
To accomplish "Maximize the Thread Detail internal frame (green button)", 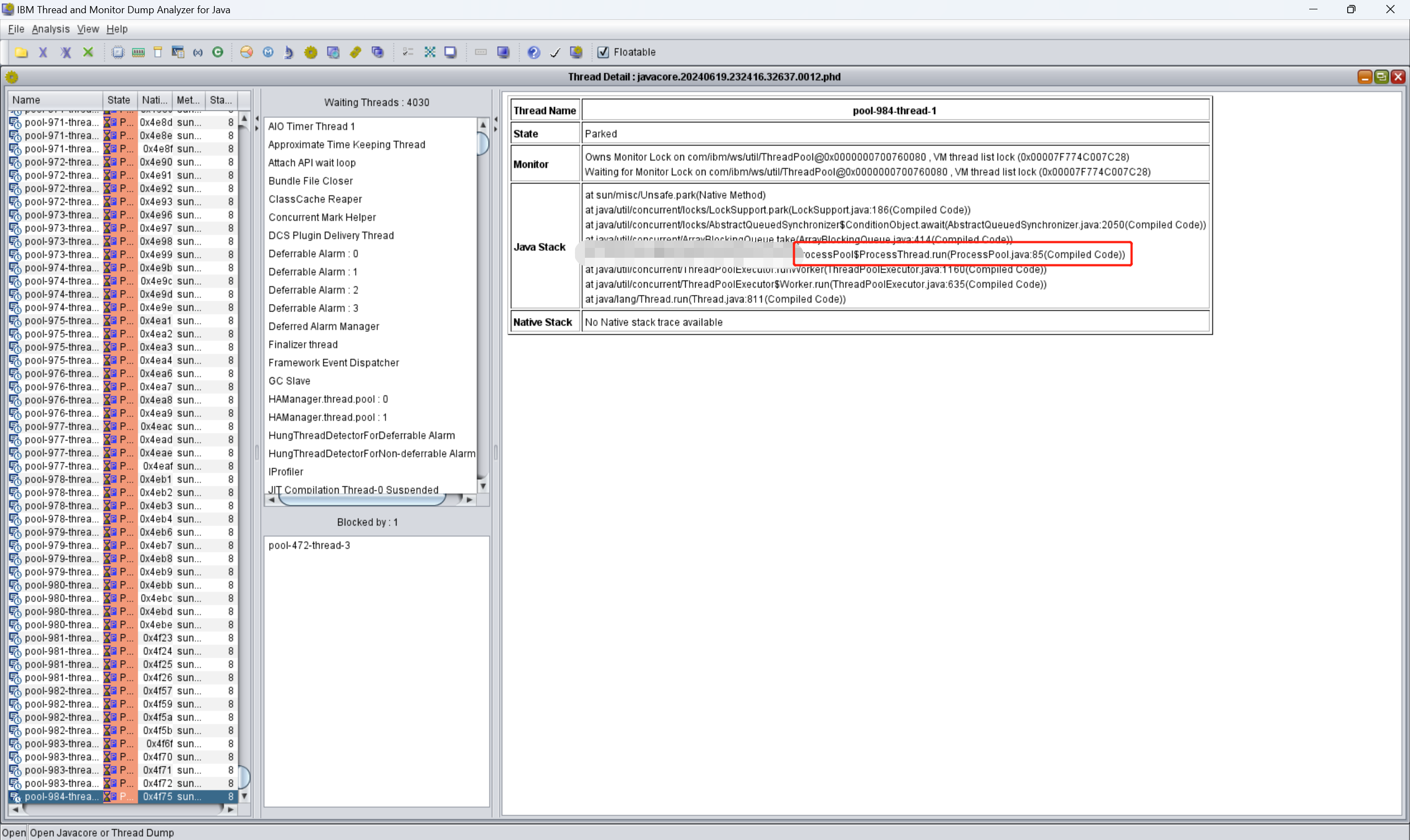I will pyautogui.click(x=1381, y=77).
